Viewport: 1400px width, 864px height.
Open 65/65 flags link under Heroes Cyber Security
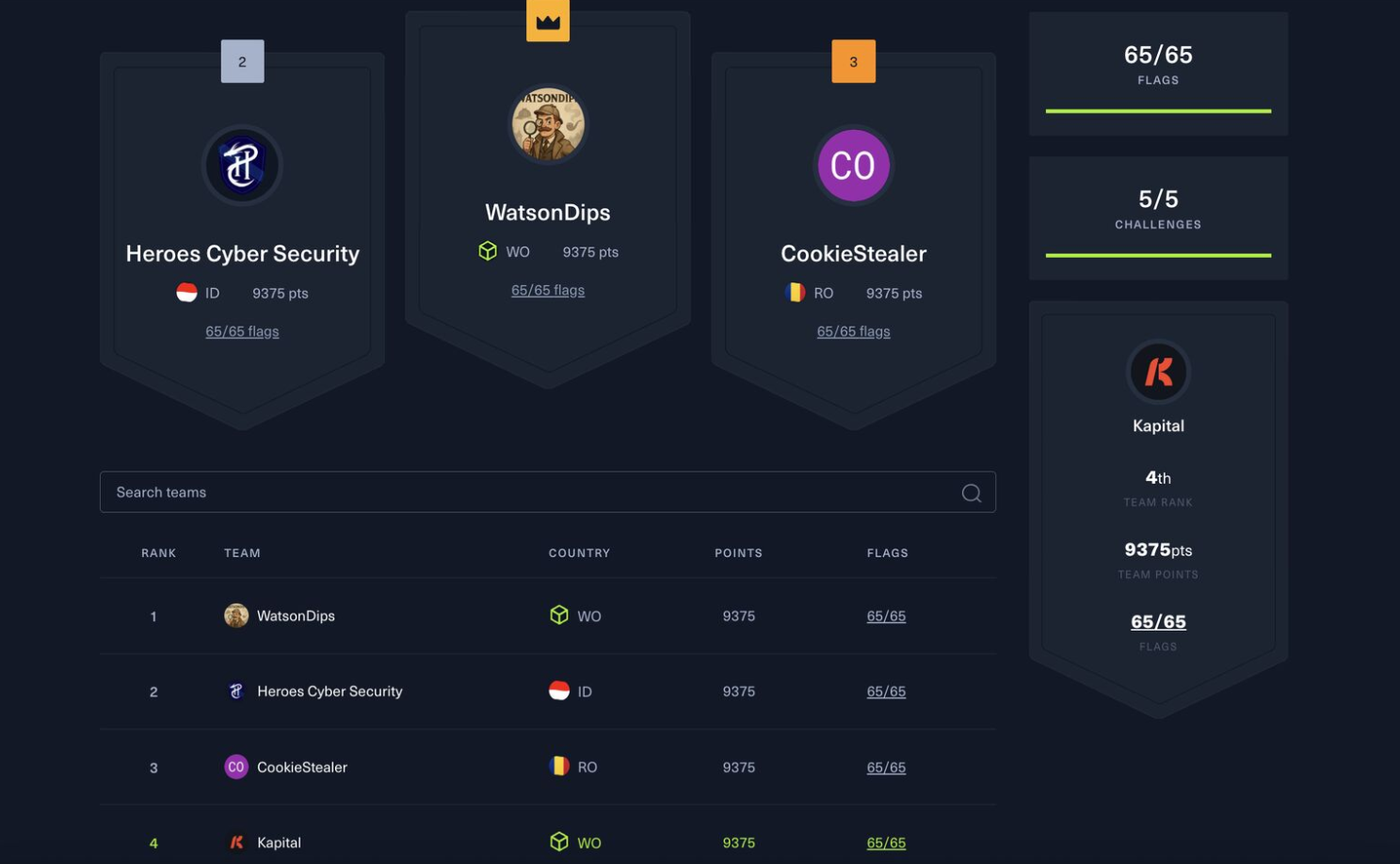[x=242, y=331]
